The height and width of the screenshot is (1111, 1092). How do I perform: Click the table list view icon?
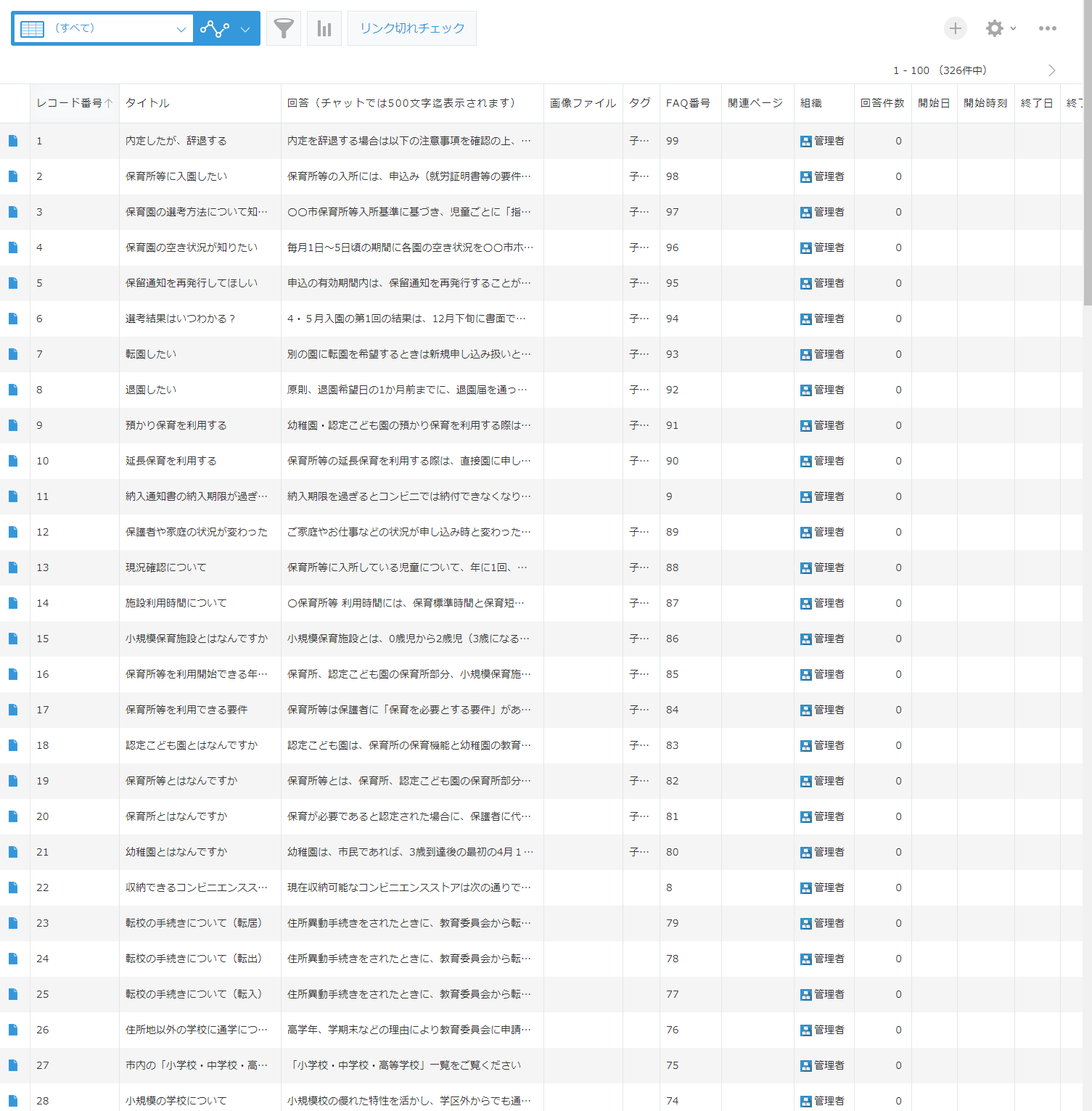click(x=33, y=29)
